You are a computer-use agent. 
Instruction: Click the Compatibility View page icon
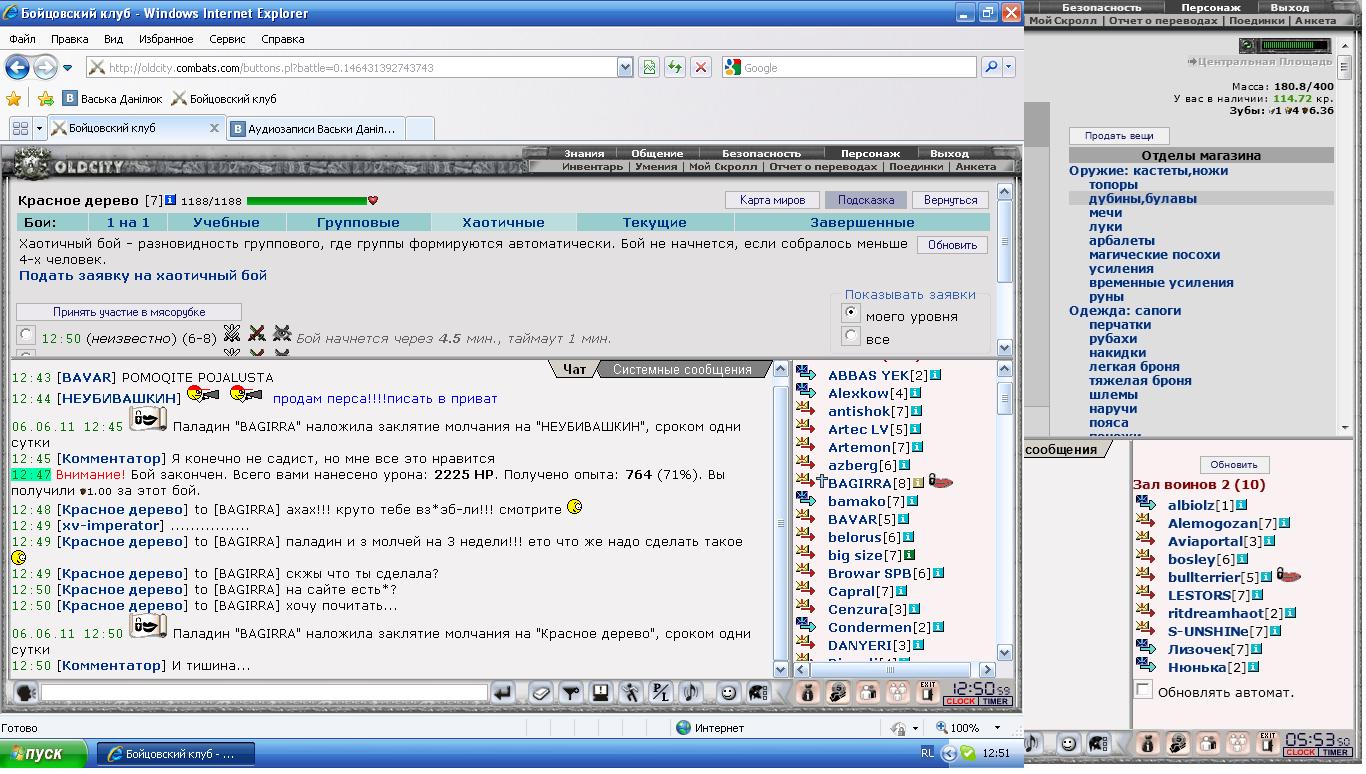coord(649,67)
